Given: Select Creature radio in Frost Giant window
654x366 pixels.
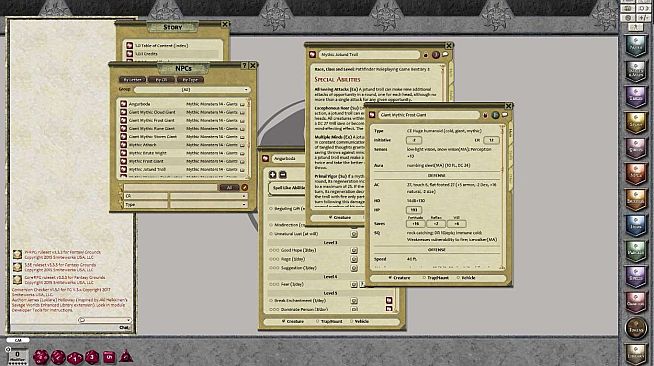Looking at the screenshot, I should pos(399,278).
